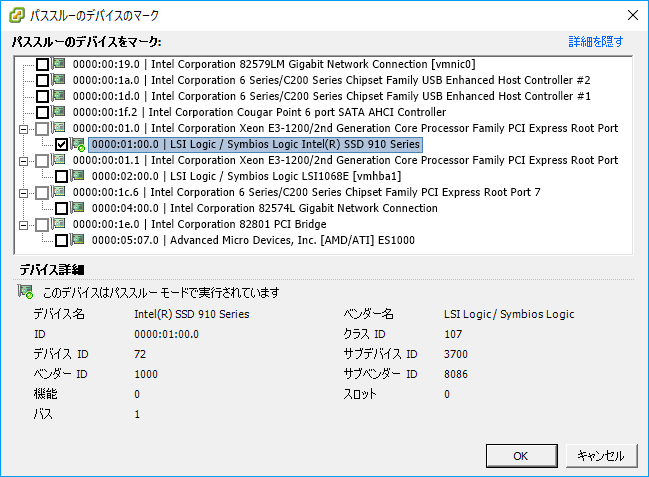Collapse the 0000:00:01.1 Root Port tree node
This screenshot has width=649, height=477.
coord(24,161)
